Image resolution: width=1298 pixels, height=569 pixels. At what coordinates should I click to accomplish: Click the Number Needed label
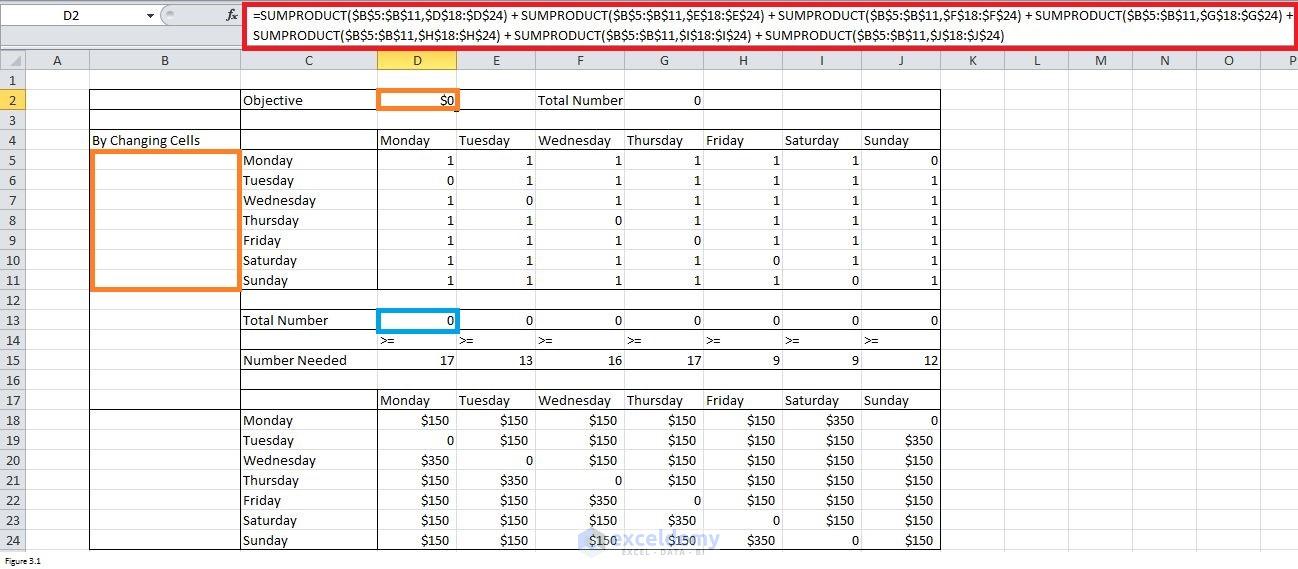point(309,360)
